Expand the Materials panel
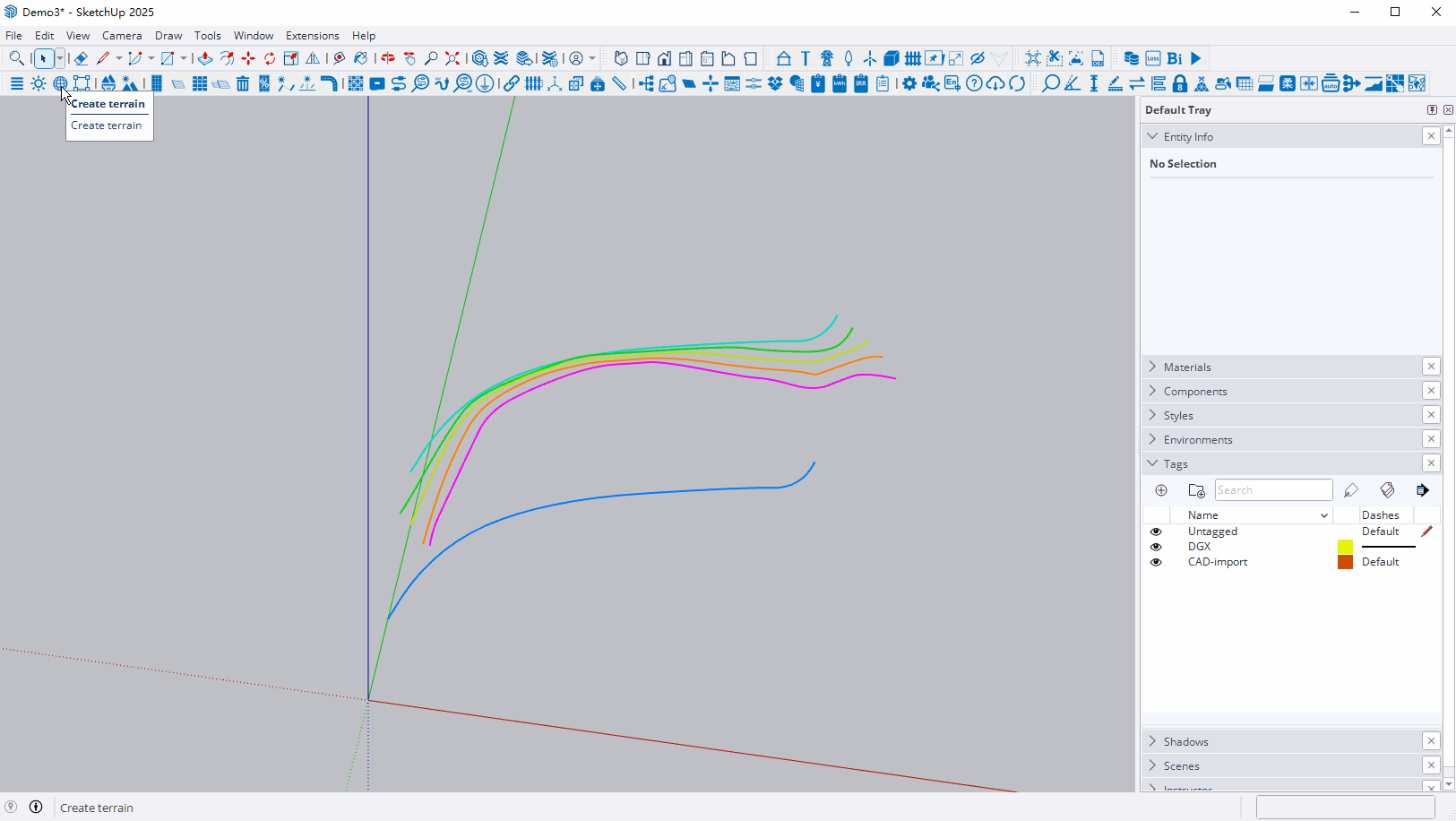Image resolution: width=1456 pixels, height=821 pixels. (x=1187, y=367)
